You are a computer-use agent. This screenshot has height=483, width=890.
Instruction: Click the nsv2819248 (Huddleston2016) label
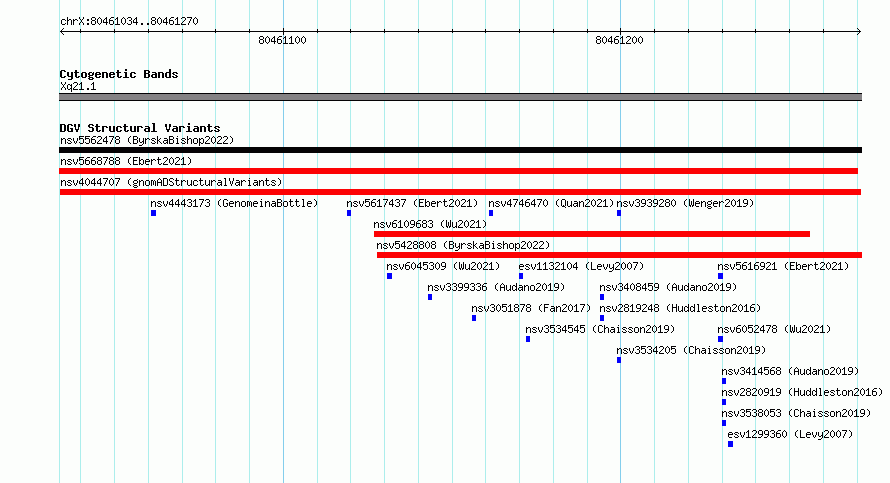click(680, 308)
